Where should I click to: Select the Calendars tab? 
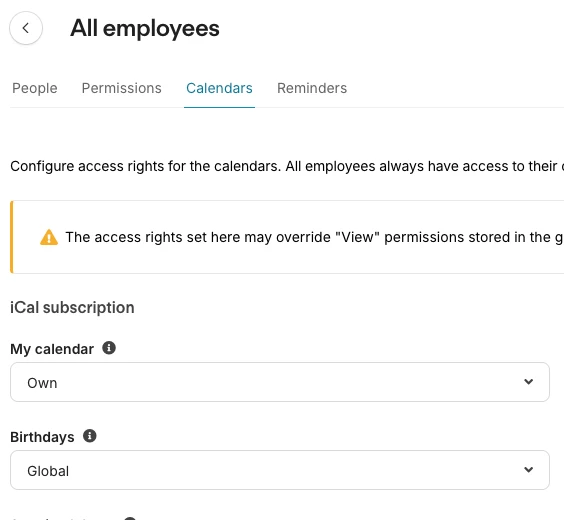point(219,88)
